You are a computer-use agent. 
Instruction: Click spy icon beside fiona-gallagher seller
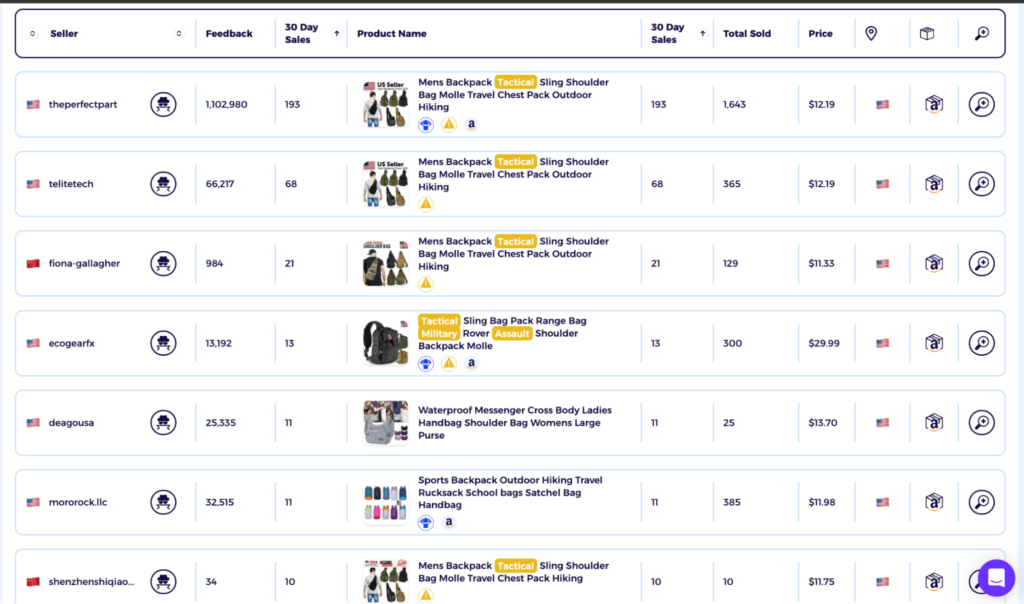coord(163,263)
